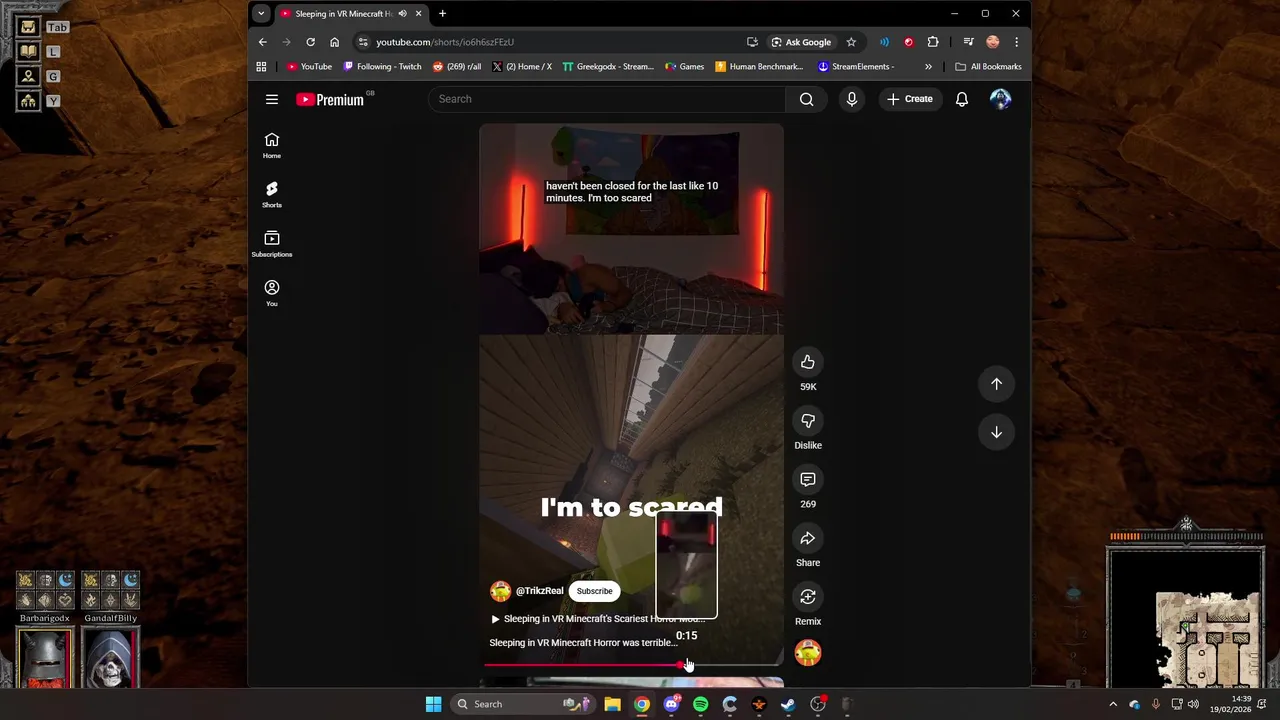The height and width of the screenshot is (720, 1280).
Task: Go to previous Short with up arrow
Action: tap(996, 384)
